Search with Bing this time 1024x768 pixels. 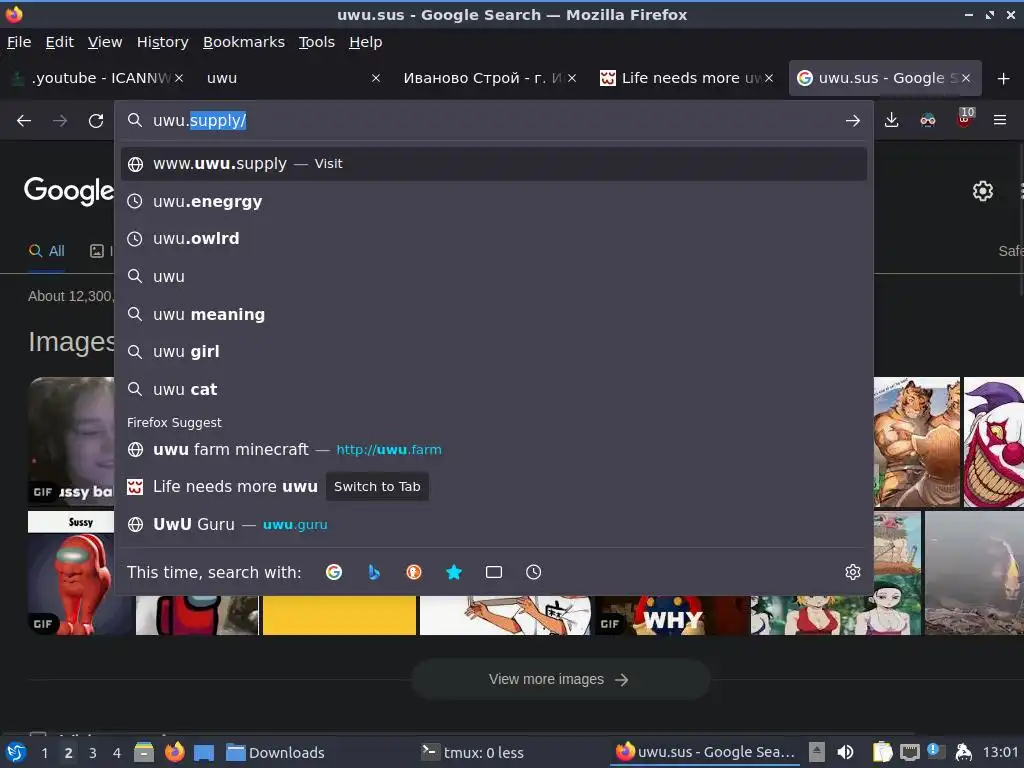coord(374,572)
